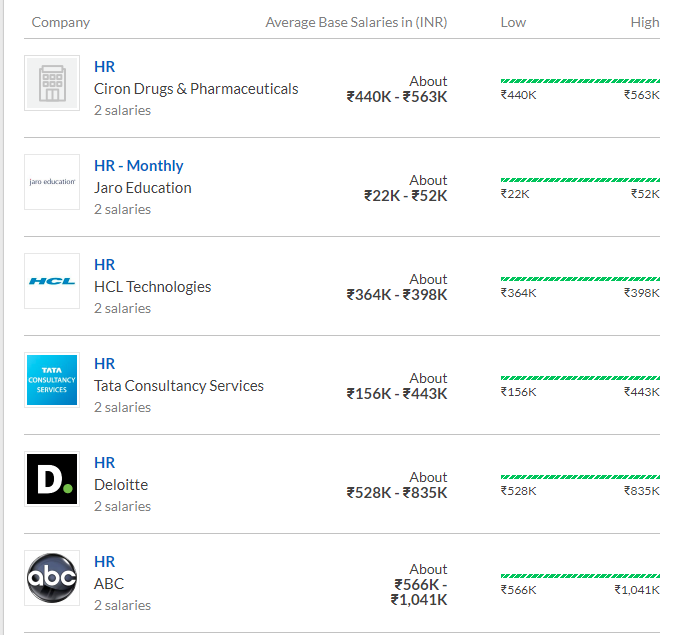Open HR link above ABC
This screenshot has width=678, height=635.
point(105,562)
